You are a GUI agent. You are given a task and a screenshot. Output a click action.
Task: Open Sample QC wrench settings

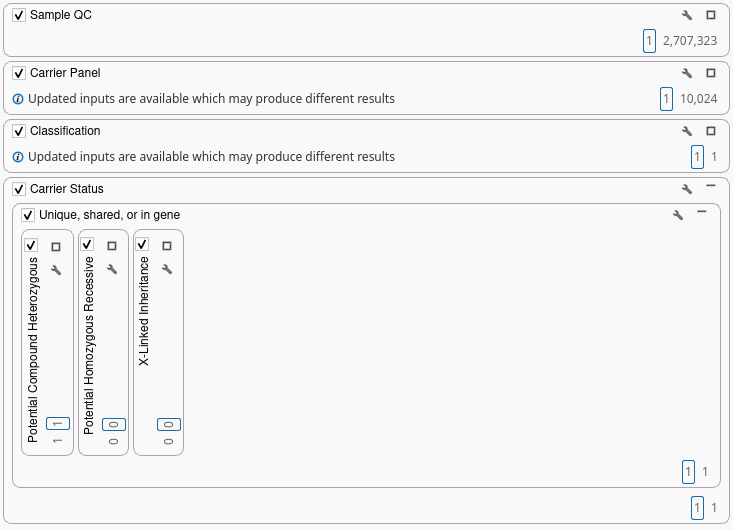(687, 16)
